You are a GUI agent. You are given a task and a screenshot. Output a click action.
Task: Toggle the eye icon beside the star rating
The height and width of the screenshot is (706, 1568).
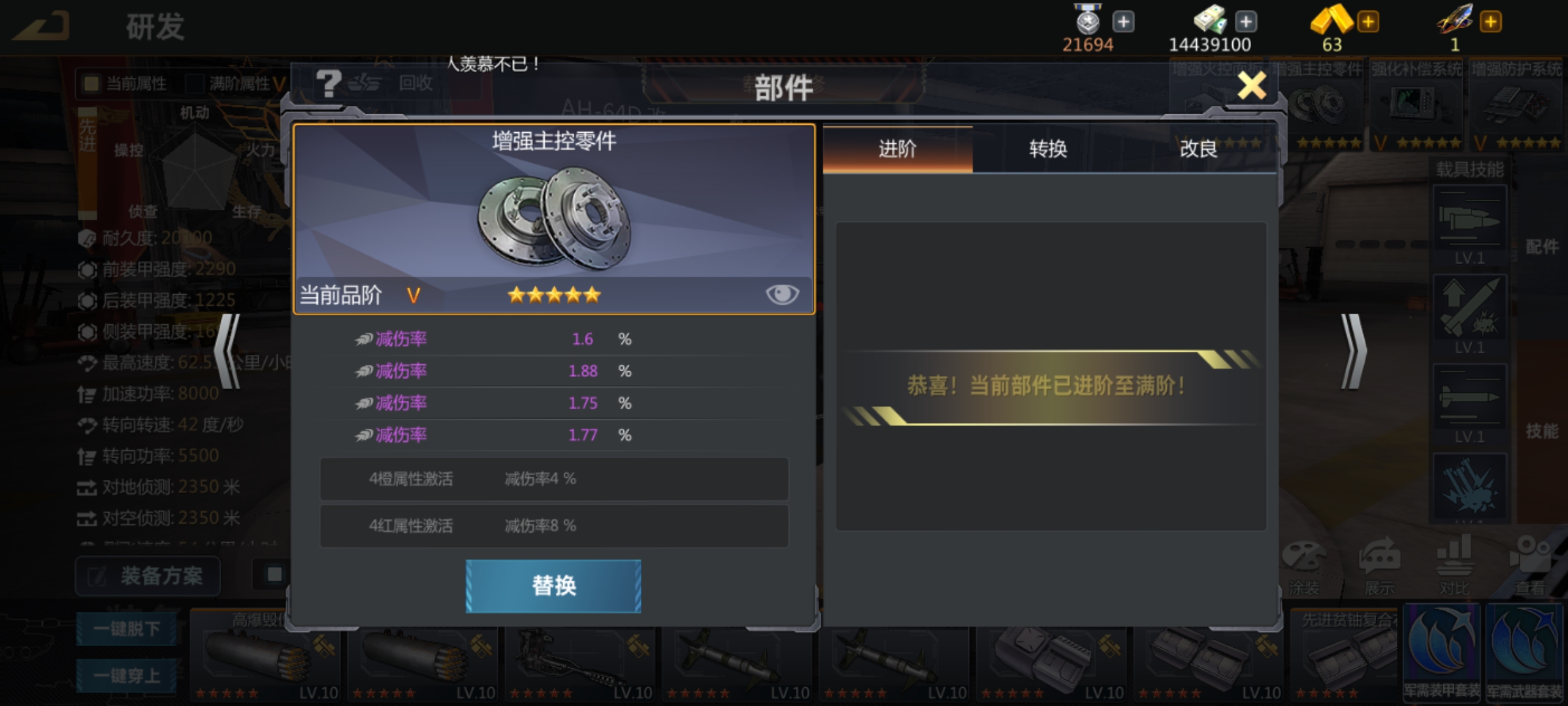point(782,295)
